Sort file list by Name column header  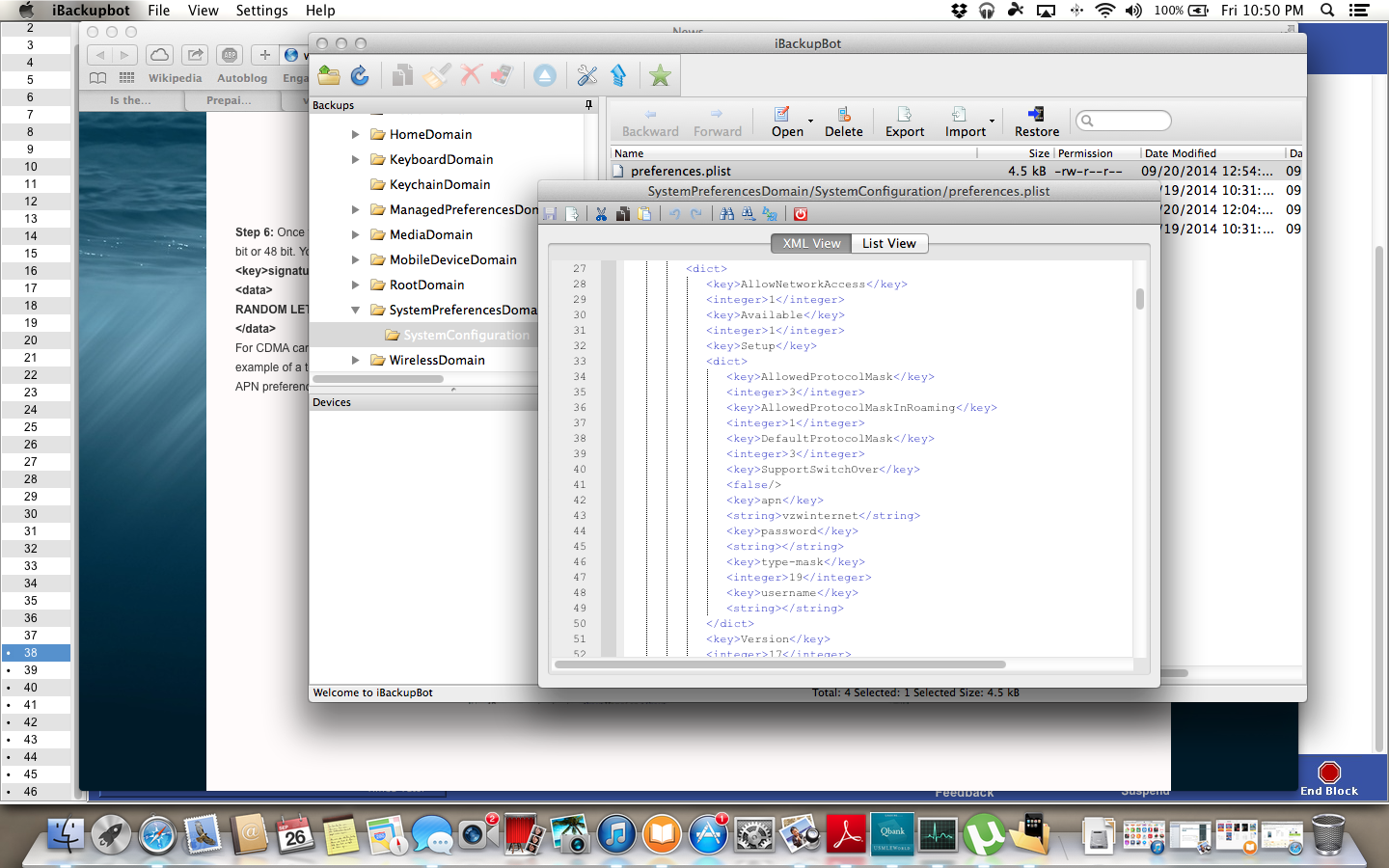794,153
